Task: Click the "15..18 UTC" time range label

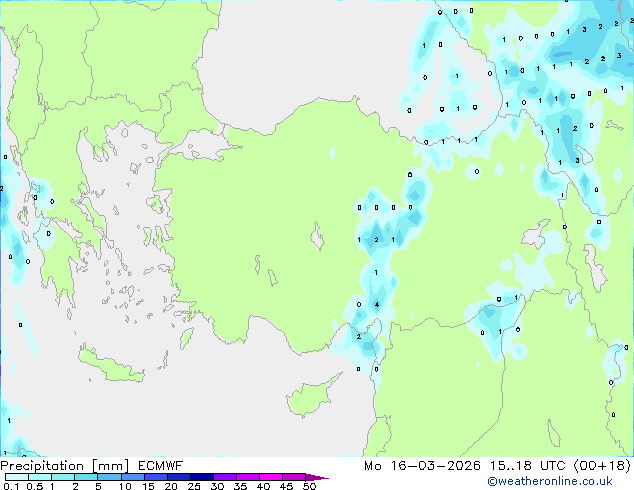Action: click(524, 465)
